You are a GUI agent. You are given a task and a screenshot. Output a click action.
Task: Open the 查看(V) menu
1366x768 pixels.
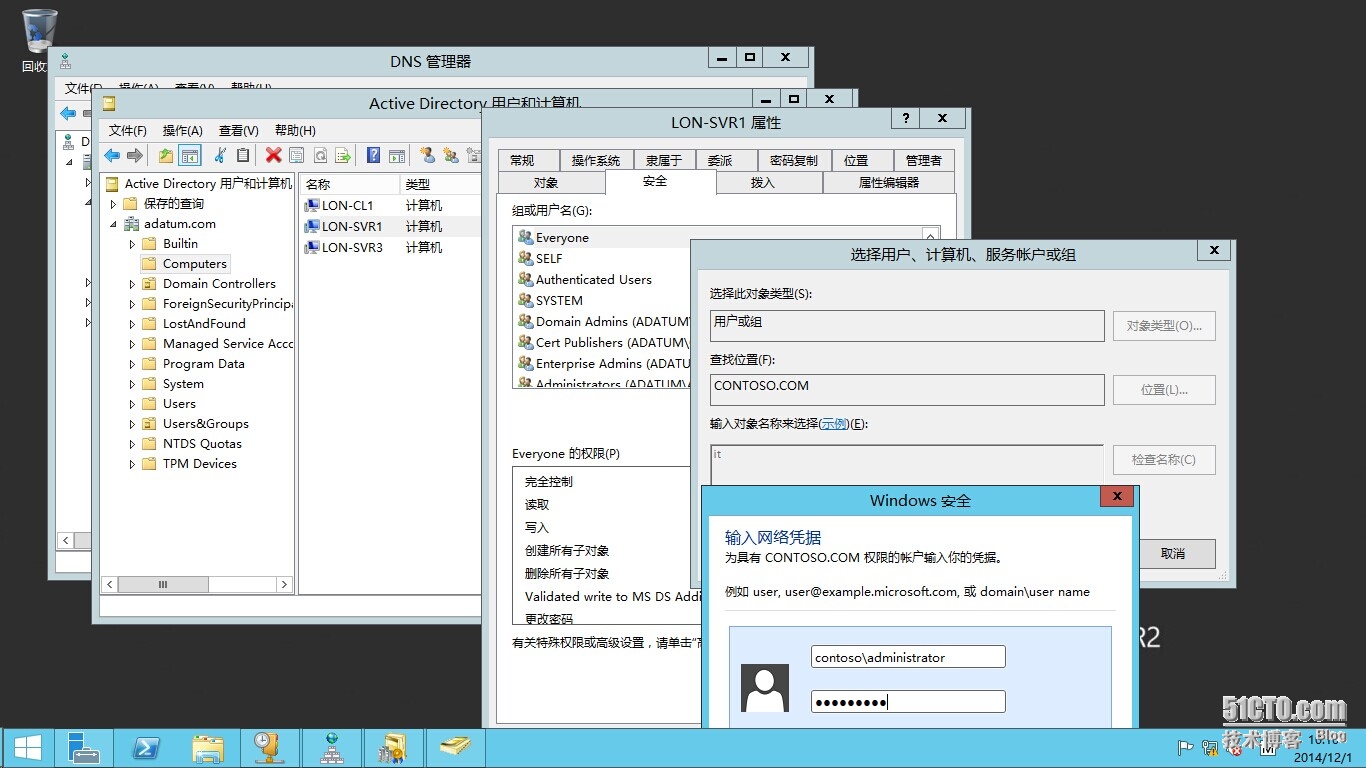[x=239, y=130]
